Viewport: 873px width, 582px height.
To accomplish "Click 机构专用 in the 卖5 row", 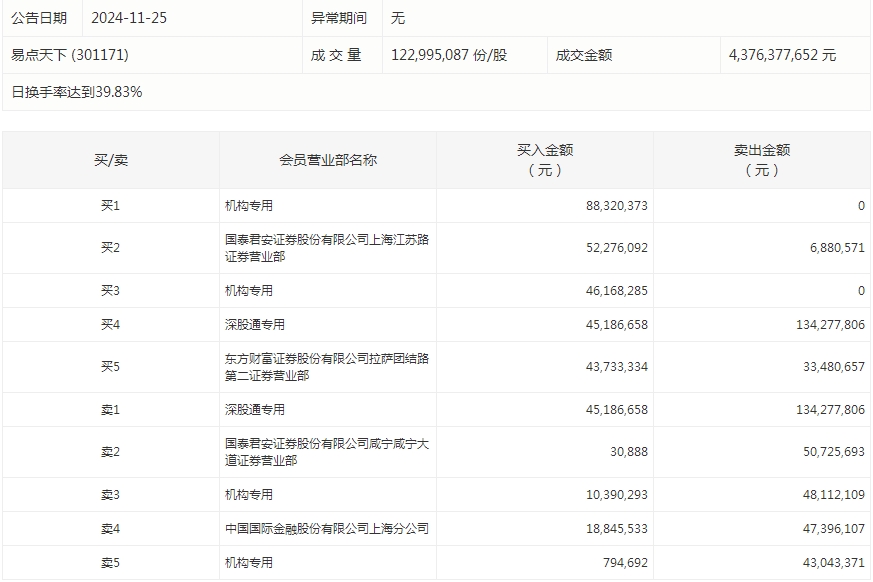I will [249, 563].
